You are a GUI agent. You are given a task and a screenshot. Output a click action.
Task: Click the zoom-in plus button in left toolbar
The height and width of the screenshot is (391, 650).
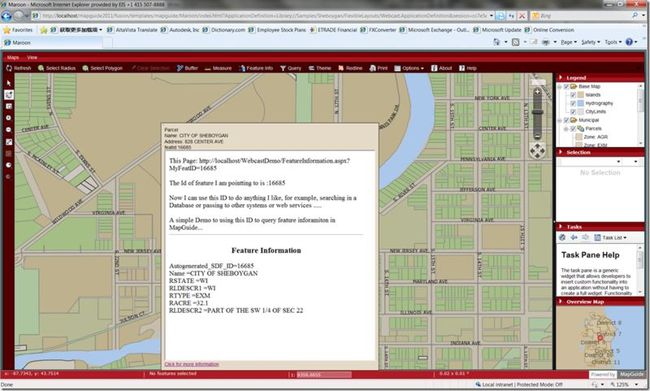[x=9, y=118]
